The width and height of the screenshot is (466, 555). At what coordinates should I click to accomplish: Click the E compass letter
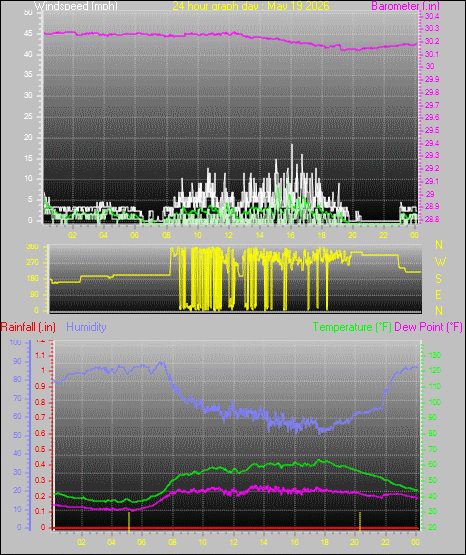coord(439,294)
